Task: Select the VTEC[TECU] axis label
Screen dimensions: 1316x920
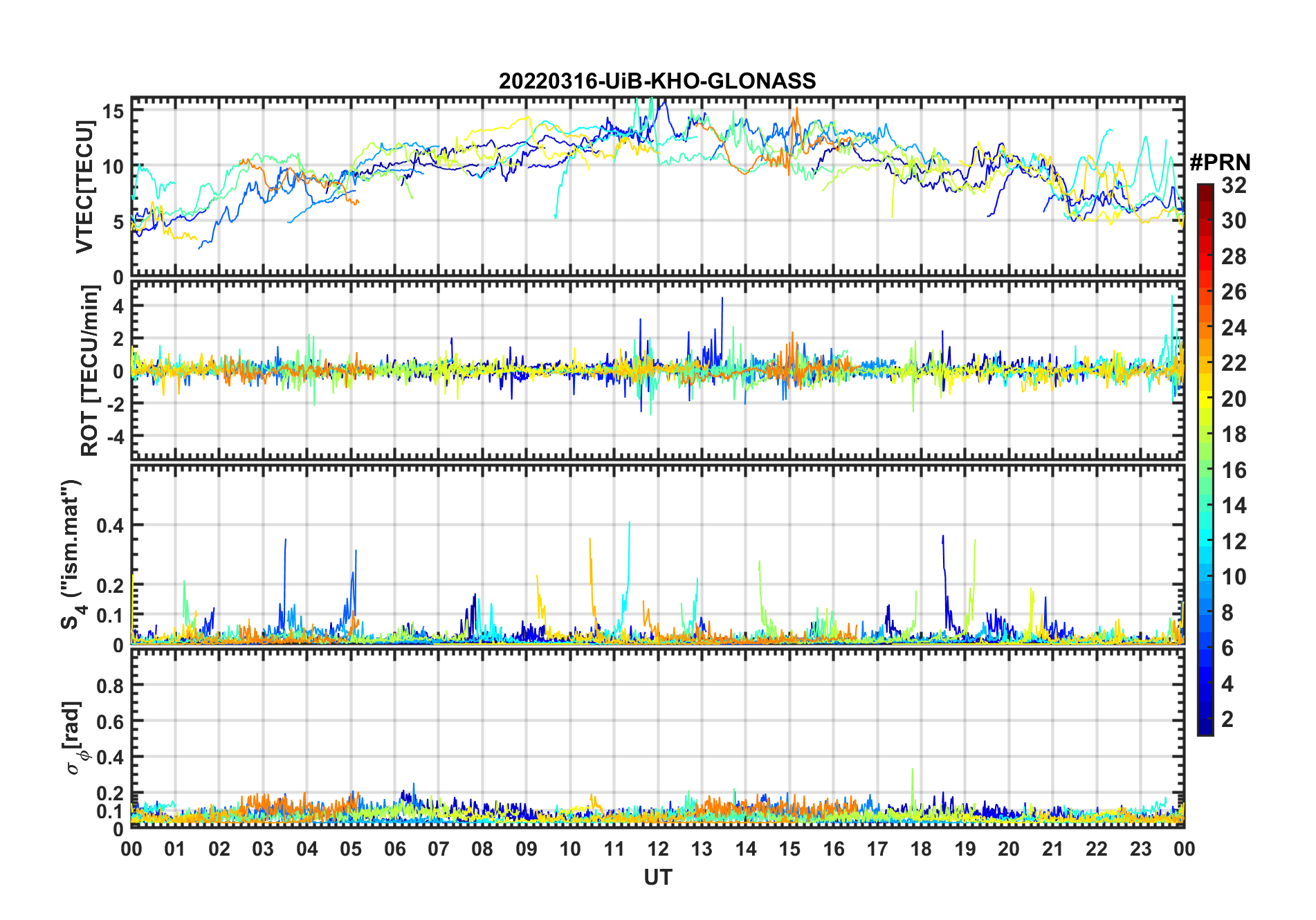Action: tap(84, 187)
